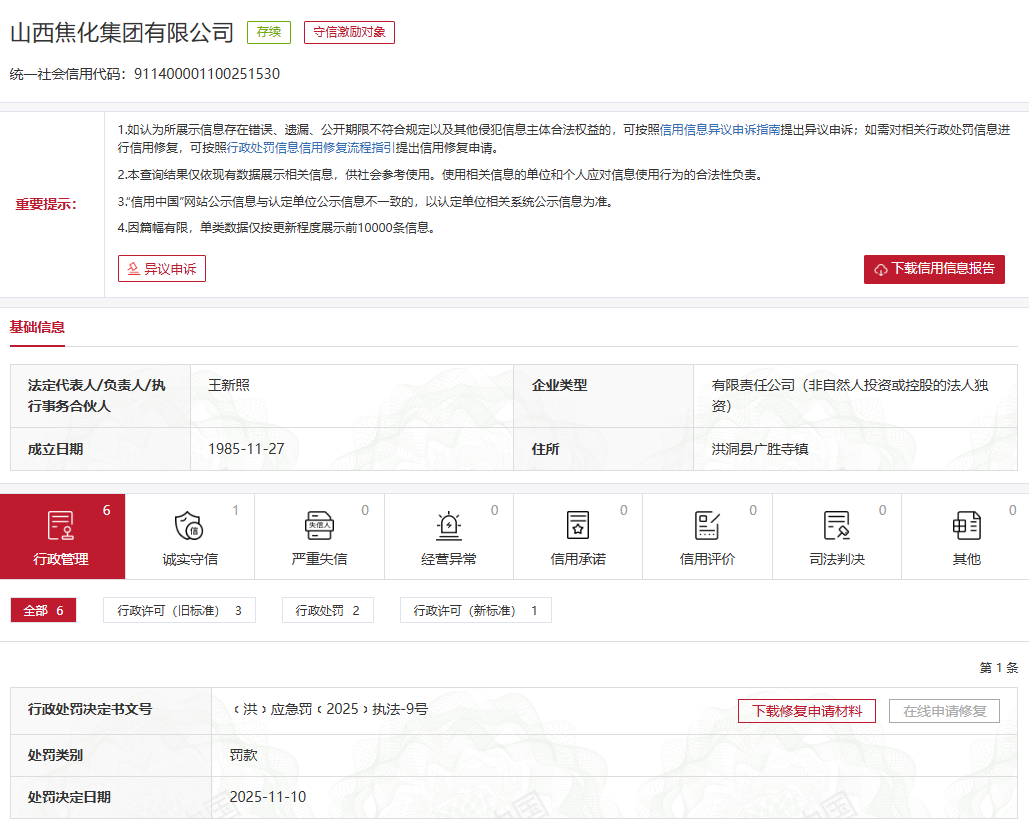Show 行政许可（新标准）1 records
The image size is (1029, 819).
tap(475, 610)
